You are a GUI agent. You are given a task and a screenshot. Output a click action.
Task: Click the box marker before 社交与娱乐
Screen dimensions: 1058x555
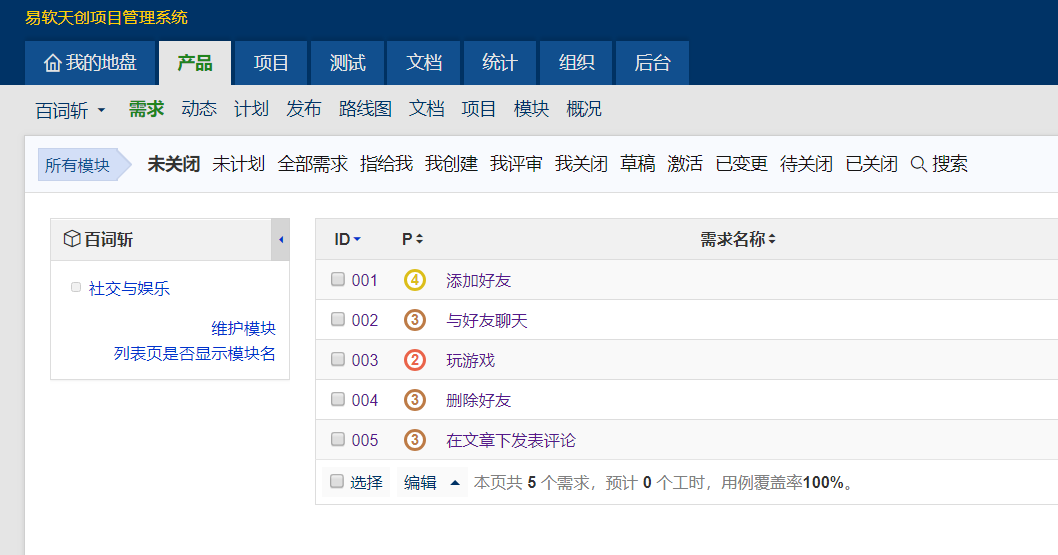tap(76, 287)
